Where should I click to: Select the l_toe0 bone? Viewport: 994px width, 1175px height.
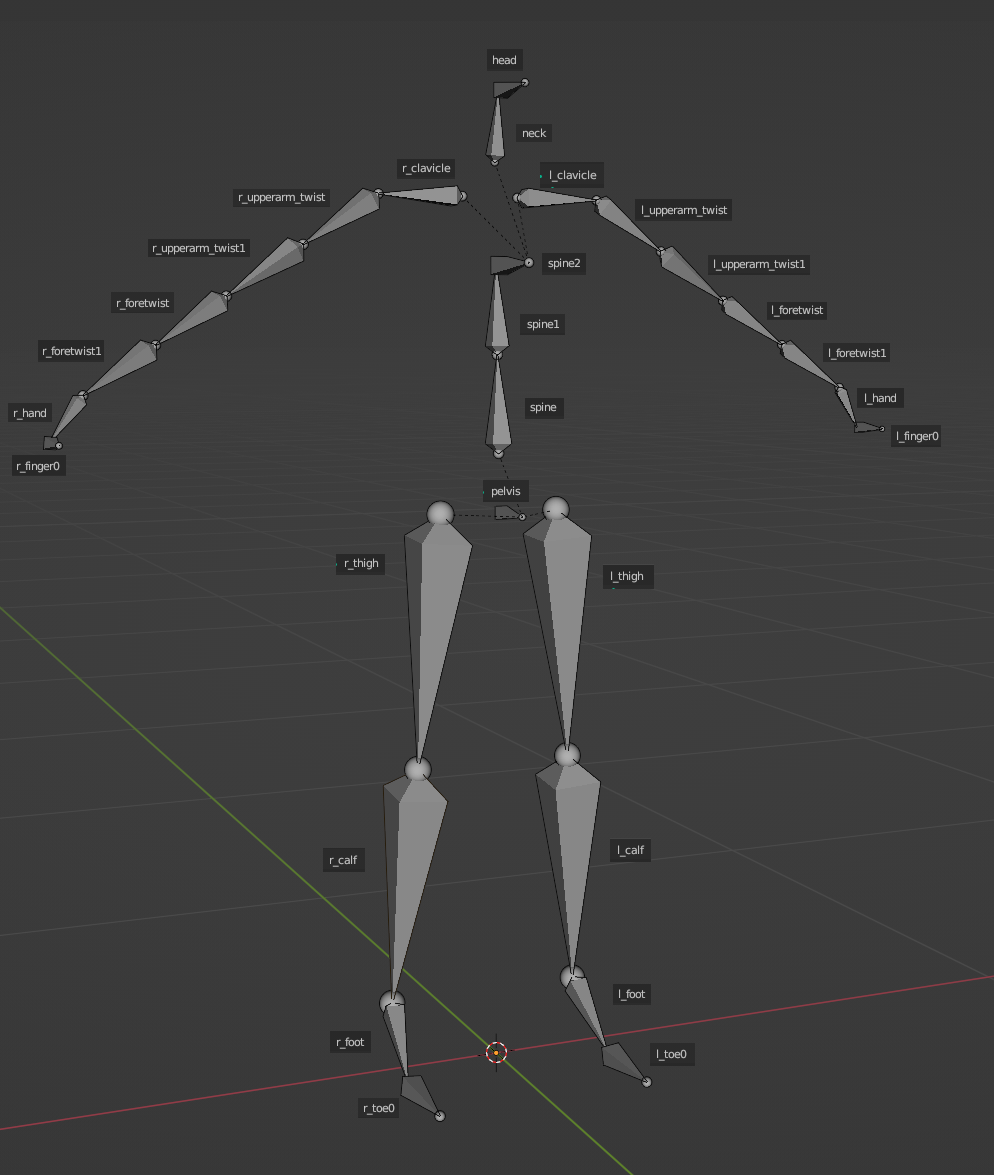(x=622, y=1060)
